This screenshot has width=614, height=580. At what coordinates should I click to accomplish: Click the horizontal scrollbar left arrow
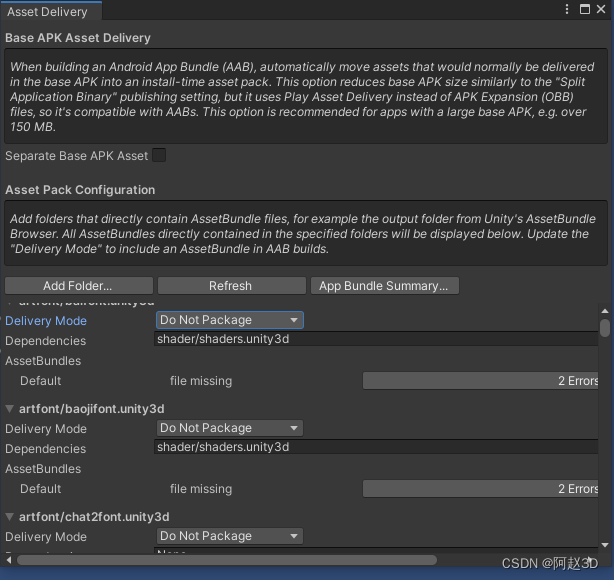pos(9,560)
